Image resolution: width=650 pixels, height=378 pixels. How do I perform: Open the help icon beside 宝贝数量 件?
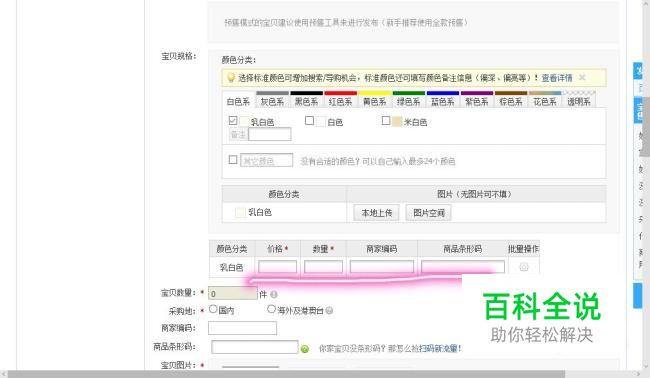pyautogui.click(x=274, y=294)
